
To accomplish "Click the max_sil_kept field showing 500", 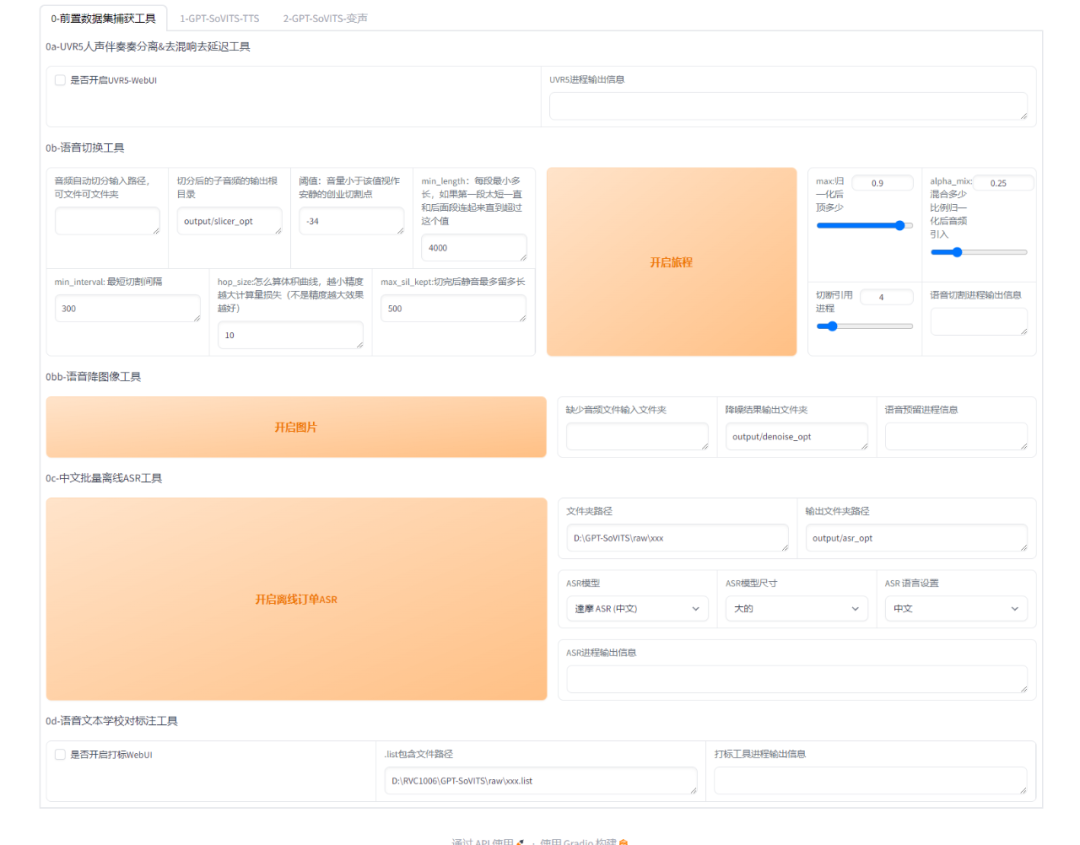I will pyautogui.click(x=453, y=309).
